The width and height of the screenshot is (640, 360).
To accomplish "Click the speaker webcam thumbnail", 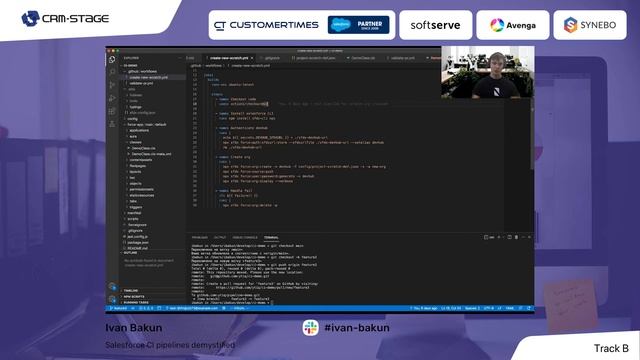I will click(x=487, y=72).
